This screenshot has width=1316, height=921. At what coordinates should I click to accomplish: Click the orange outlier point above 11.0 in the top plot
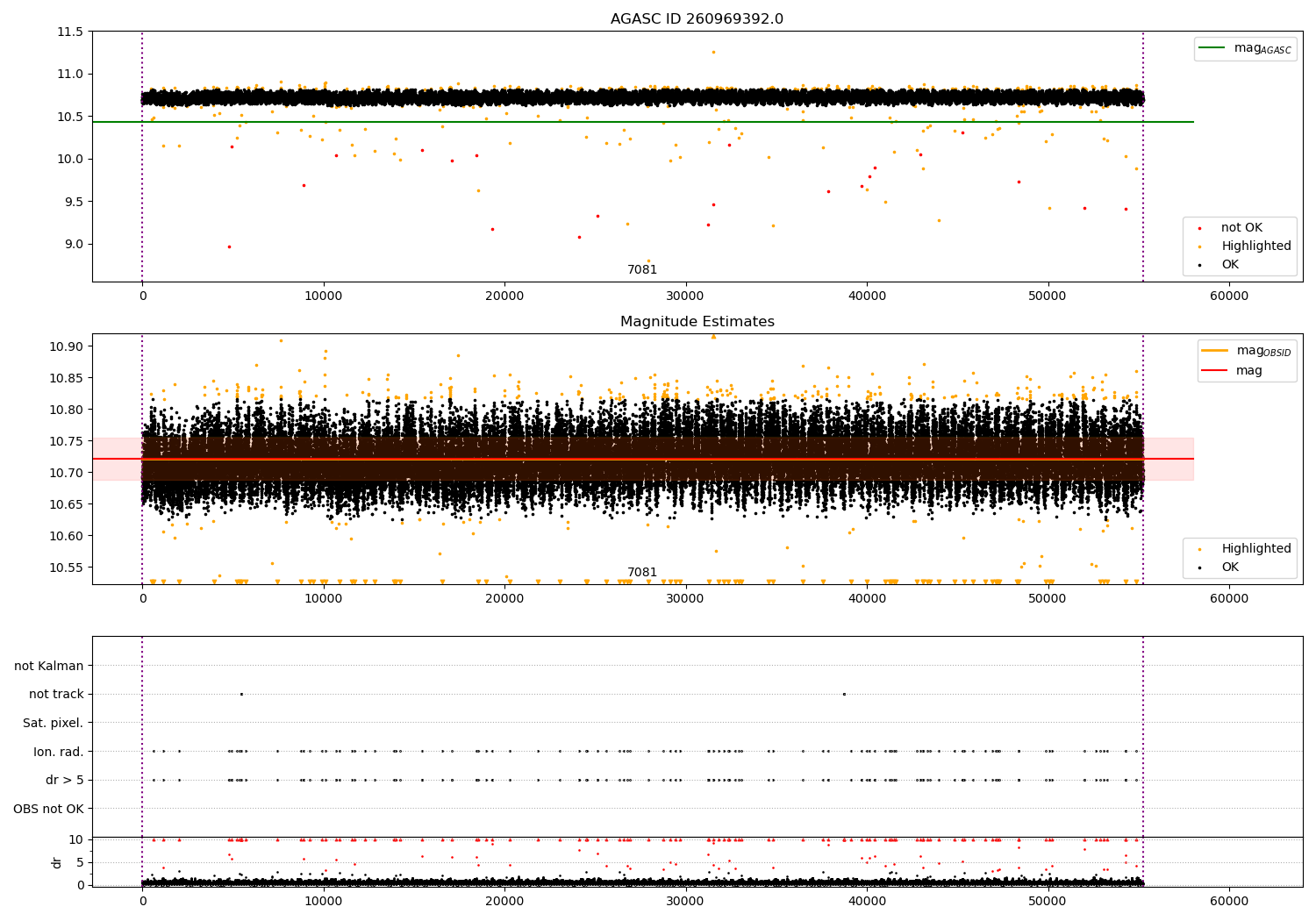(x=713, y=52)
